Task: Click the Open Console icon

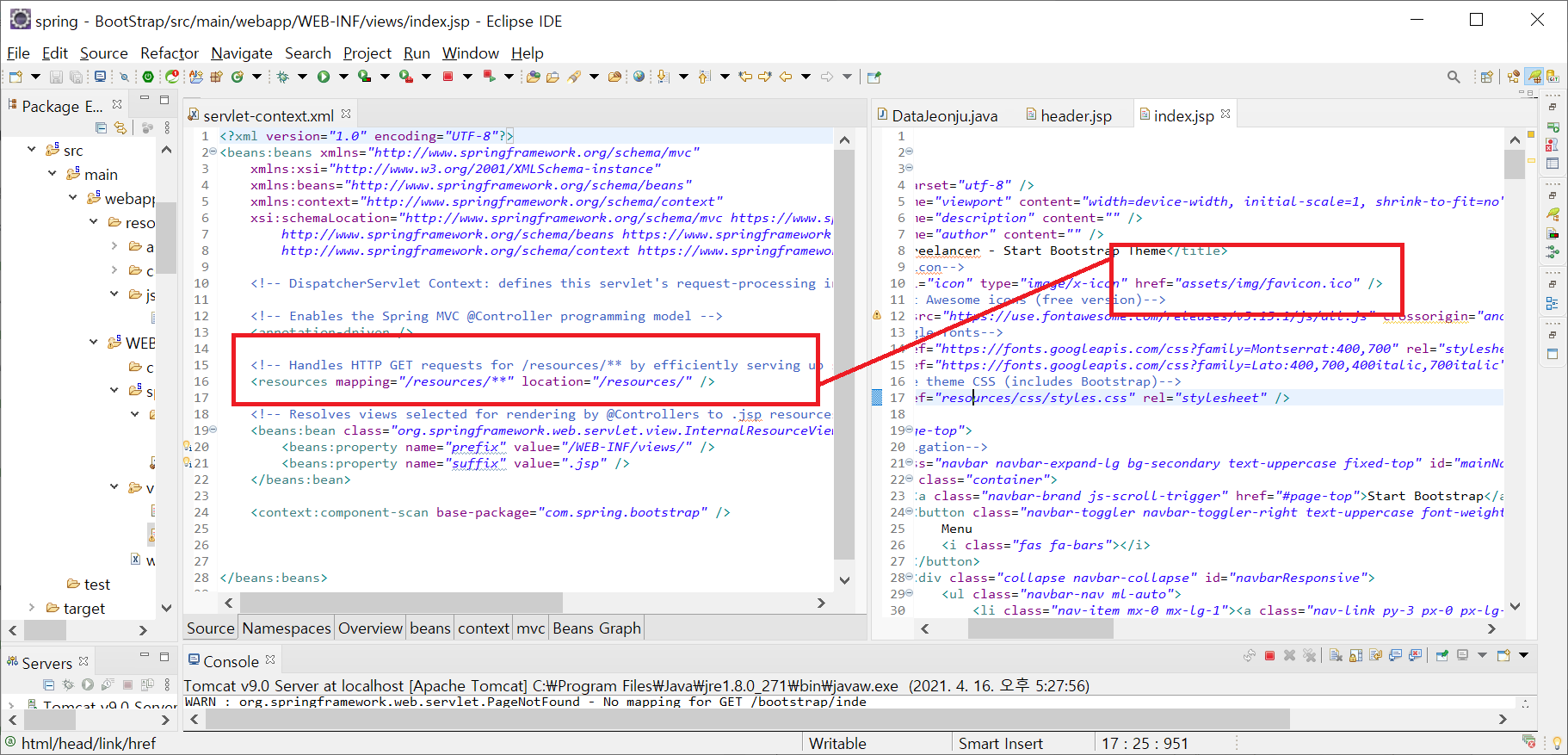Action: (1503, 656)
